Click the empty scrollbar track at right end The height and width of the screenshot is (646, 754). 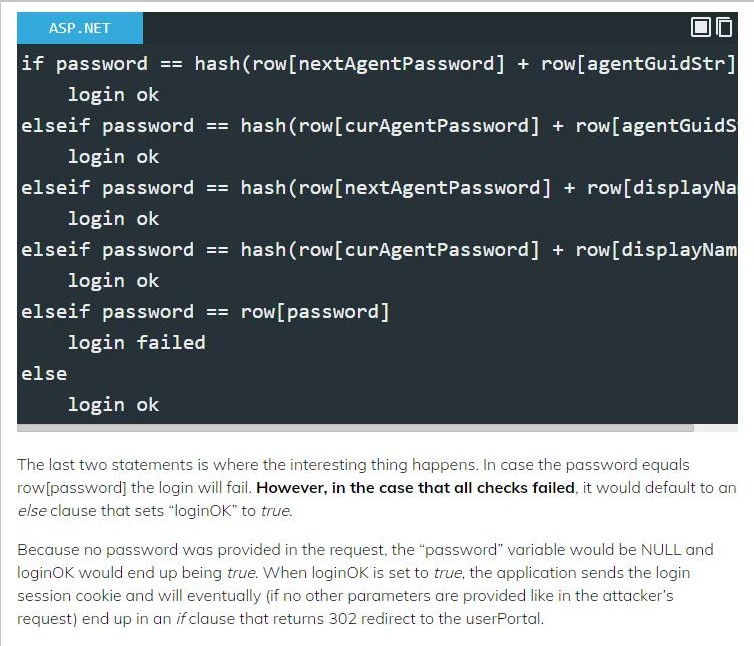point(716,428)
